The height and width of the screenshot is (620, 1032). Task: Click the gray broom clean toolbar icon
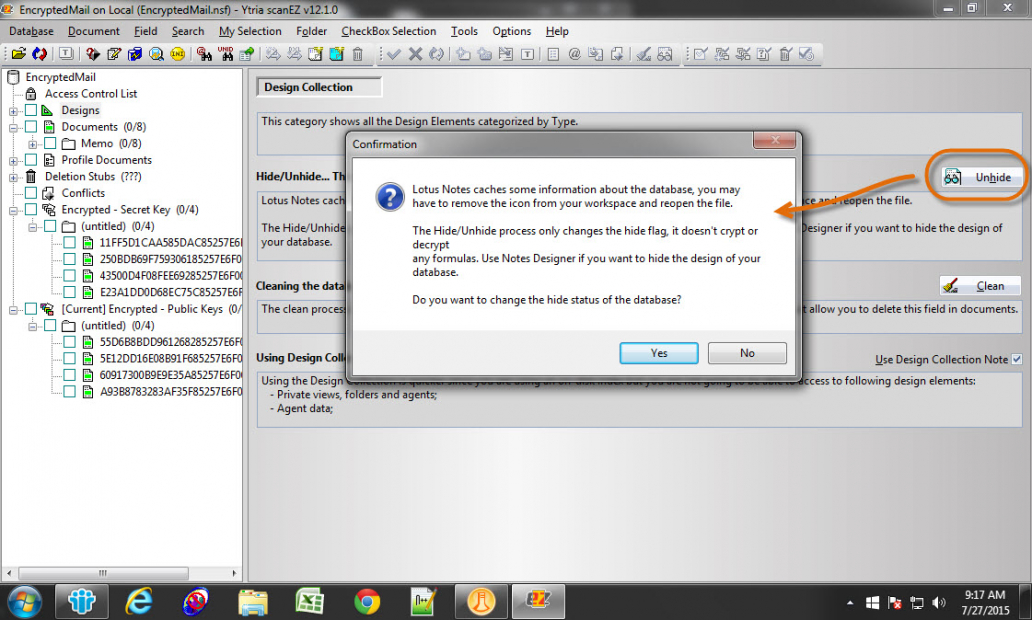click(x=644, y=54)
